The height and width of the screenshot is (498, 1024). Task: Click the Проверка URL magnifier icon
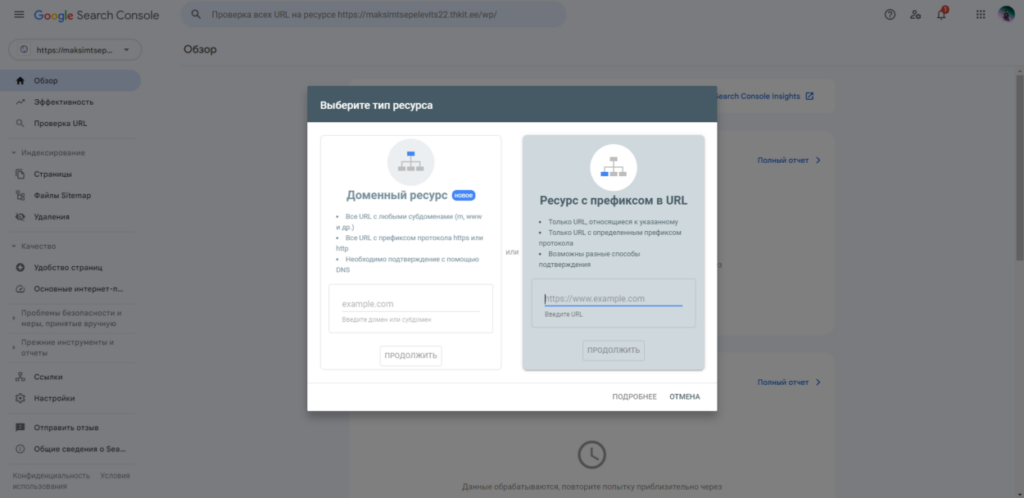point(20,123)
